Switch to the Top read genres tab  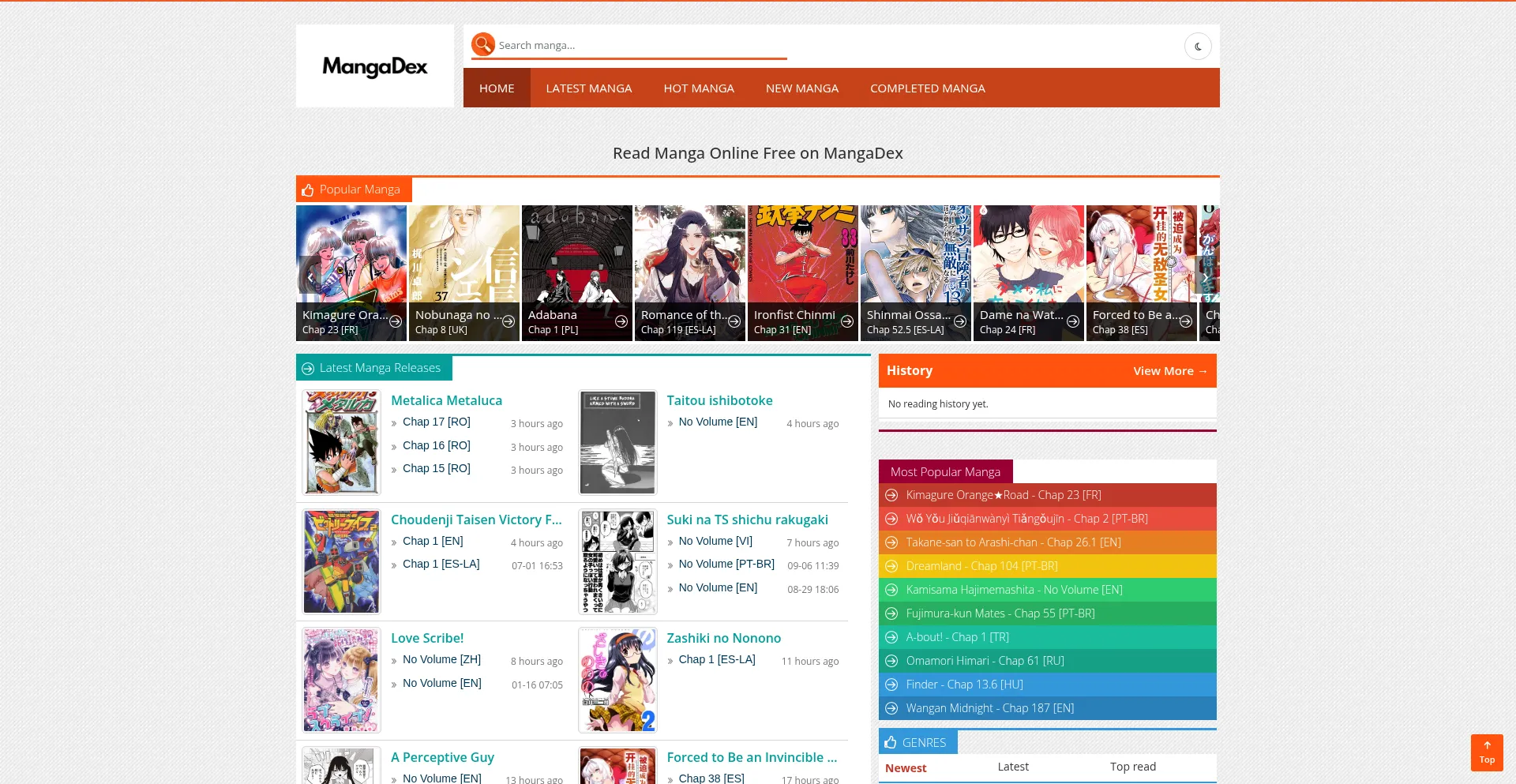[x=1133, y=767]
